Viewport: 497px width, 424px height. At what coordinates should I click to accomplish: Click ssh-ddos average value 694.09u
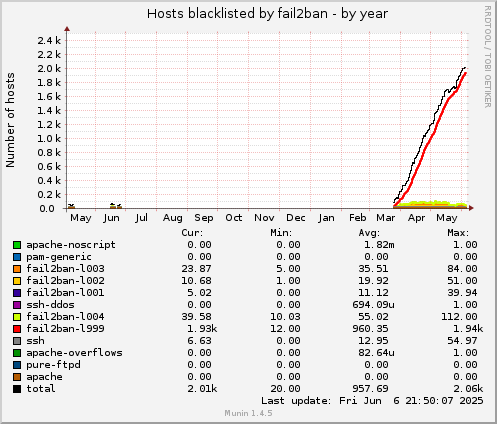tap(373, 305)
